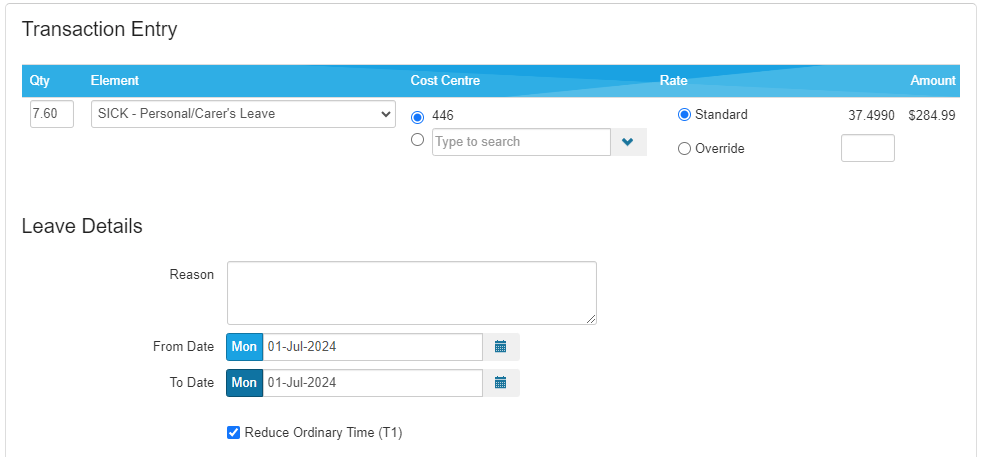Click the Rate column header
The width and height of the screenshot is (983, 457).
[x=673, y=80]
